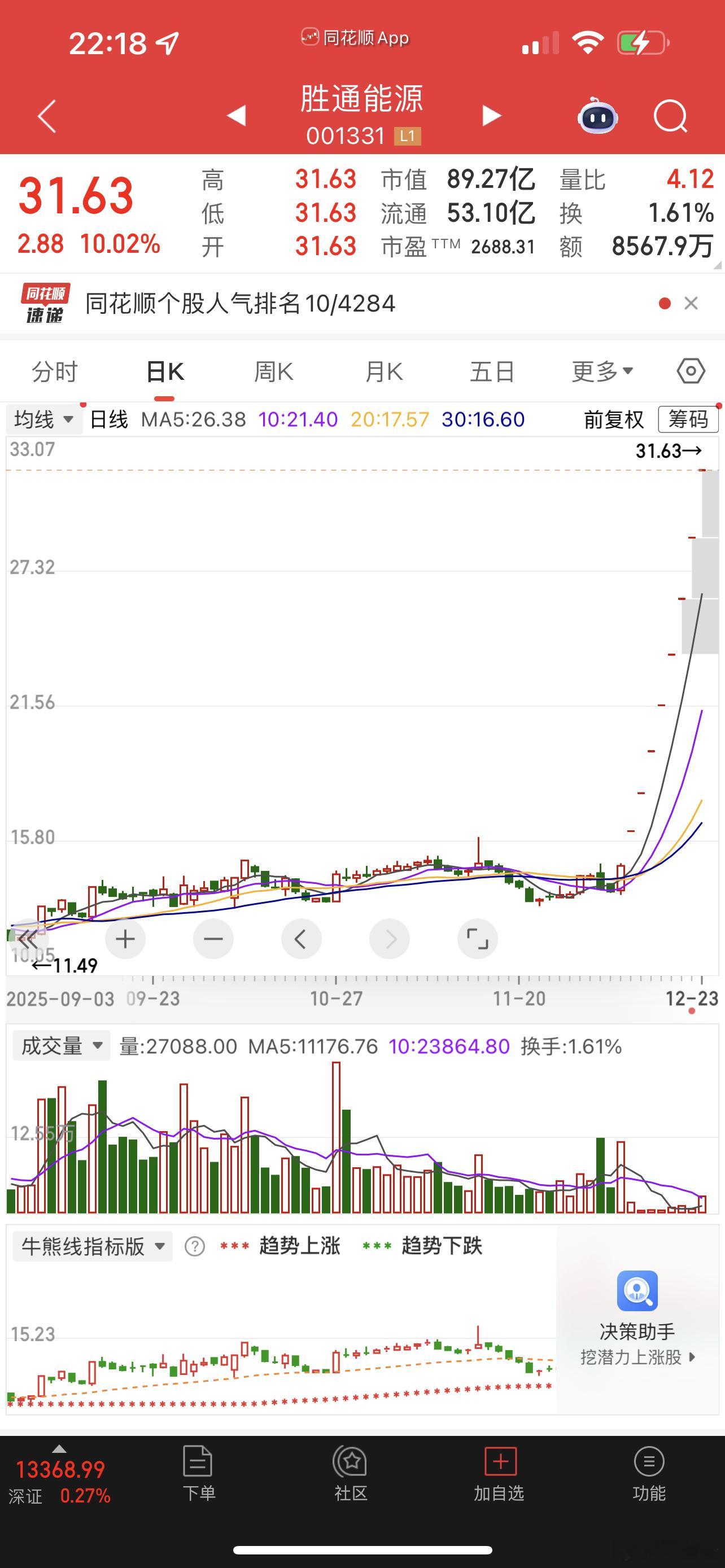725x1568 pixels.
Task: Expand 牛熊线指标版 dropdown
Action: (x=93, y=1246)
